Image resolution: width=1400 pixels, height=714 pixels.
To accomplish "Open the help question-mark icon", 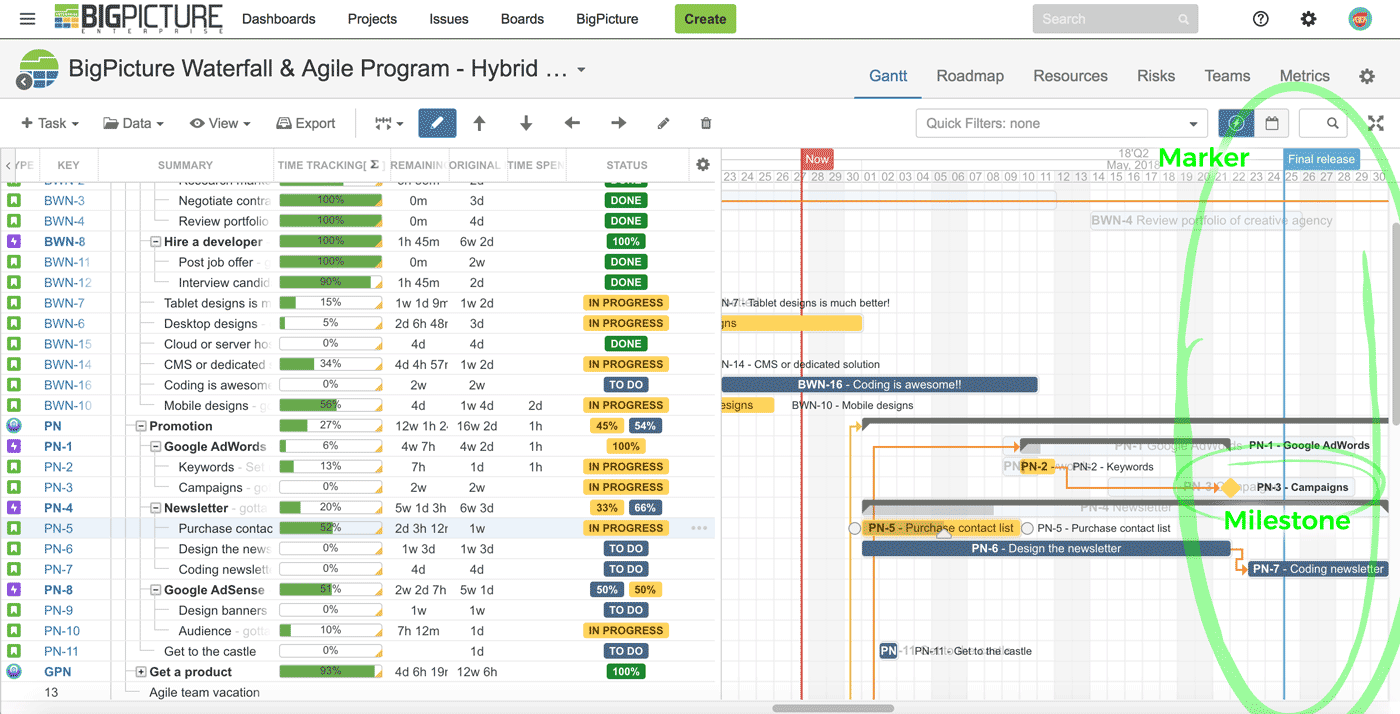I will [x=1260, y=19].
